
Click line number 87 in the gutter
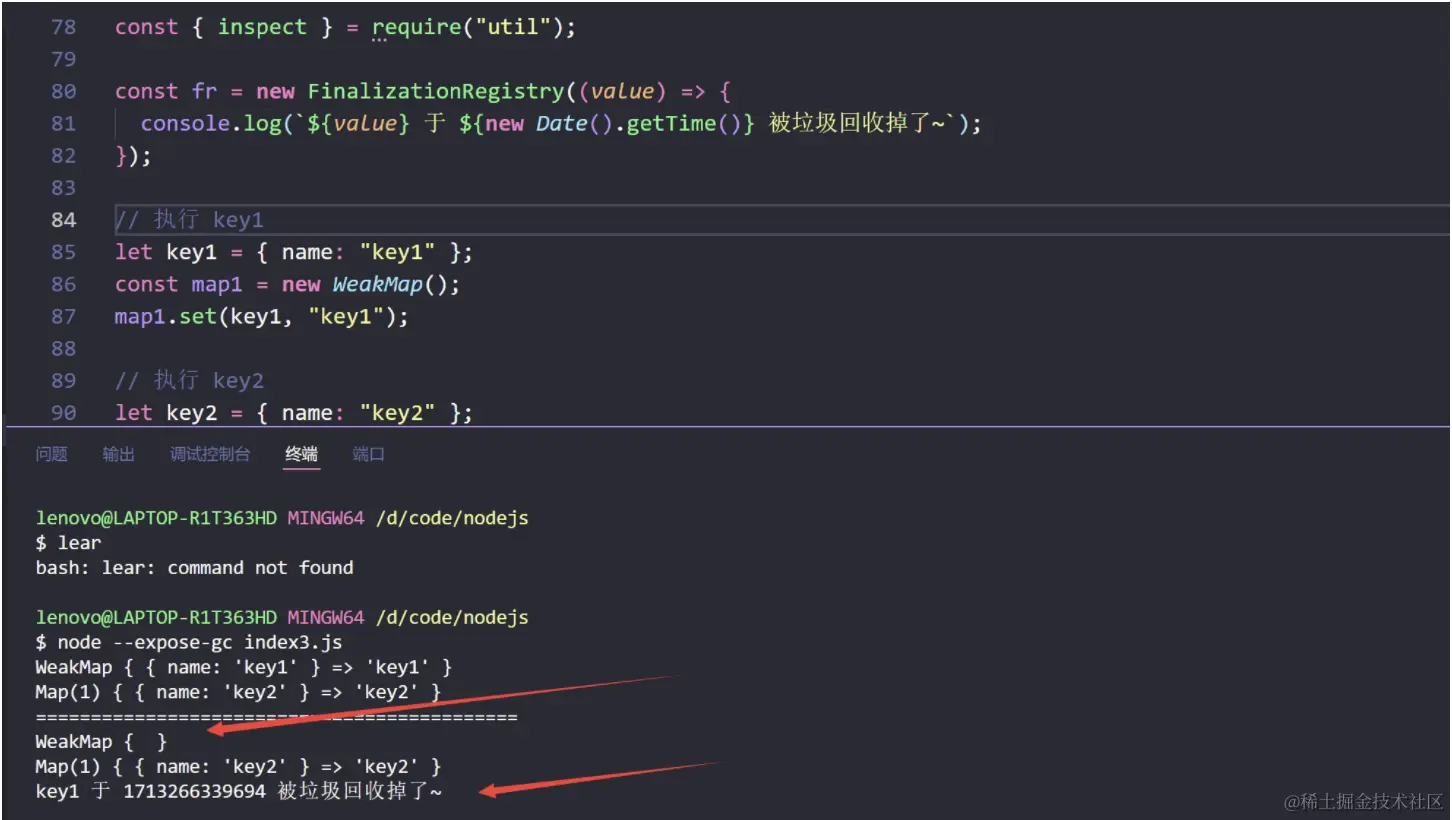64,316
